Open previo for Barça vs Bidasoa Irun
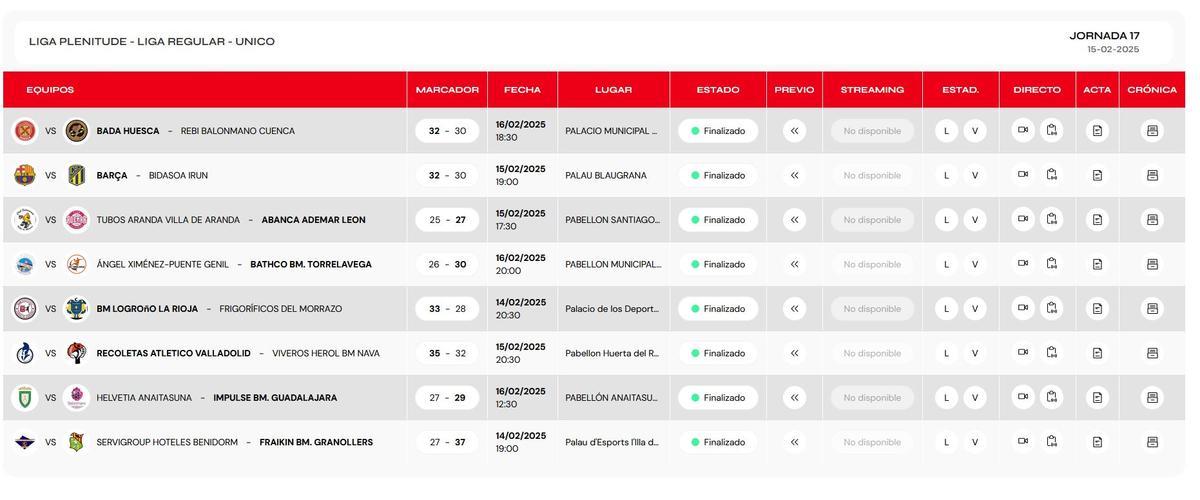This screenshot has height=500, width=1200. (795, 175)
